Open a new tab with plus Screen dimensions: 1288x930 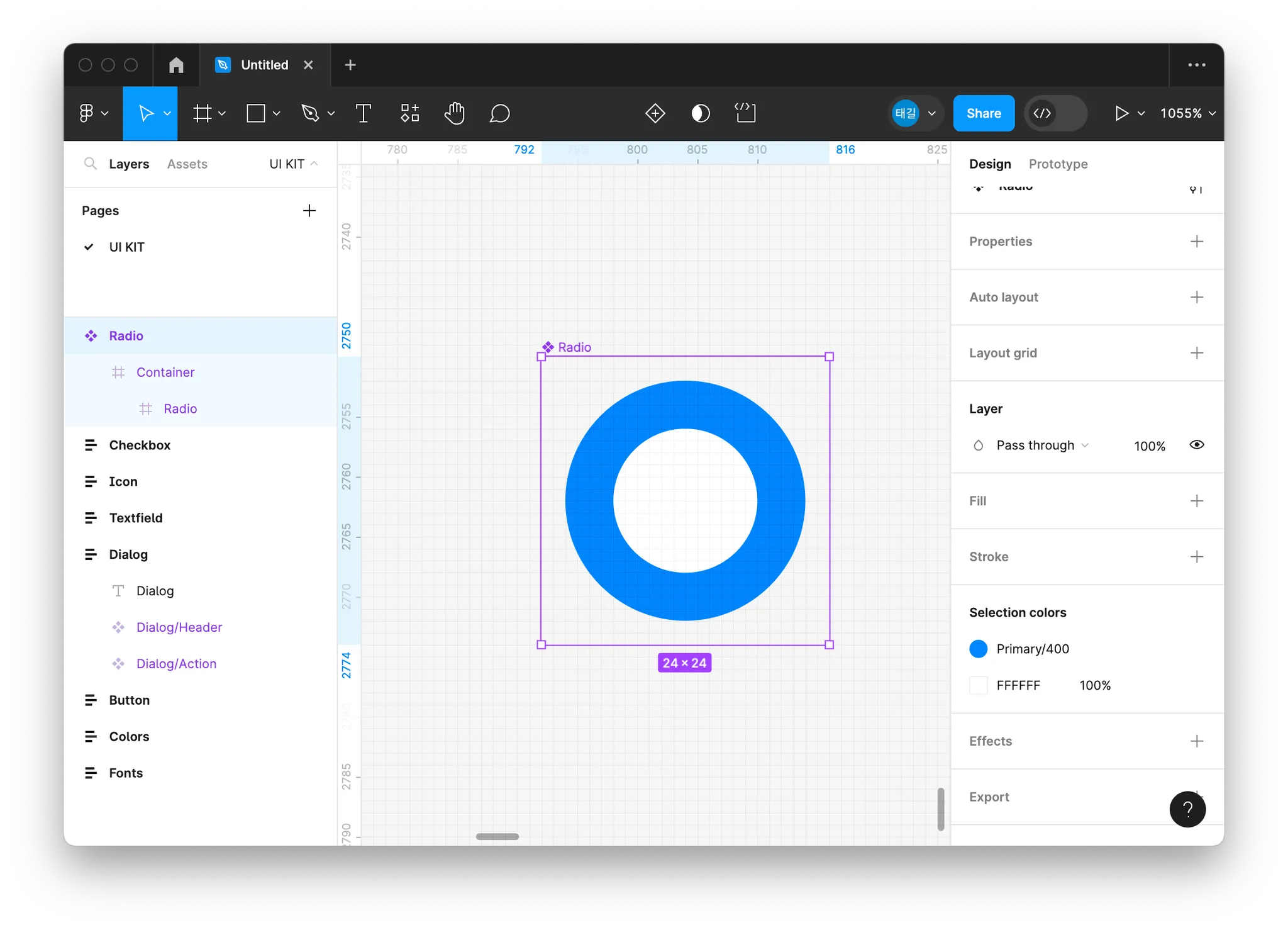[350, 65]
